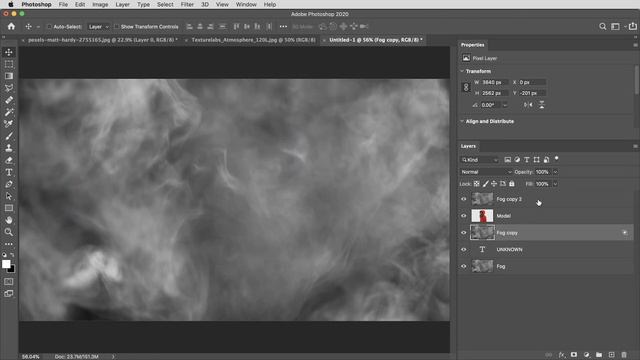This screenshot has height=360, width=640.
Task: Open the Opacity slider dropdown
Action: point(555,172)
